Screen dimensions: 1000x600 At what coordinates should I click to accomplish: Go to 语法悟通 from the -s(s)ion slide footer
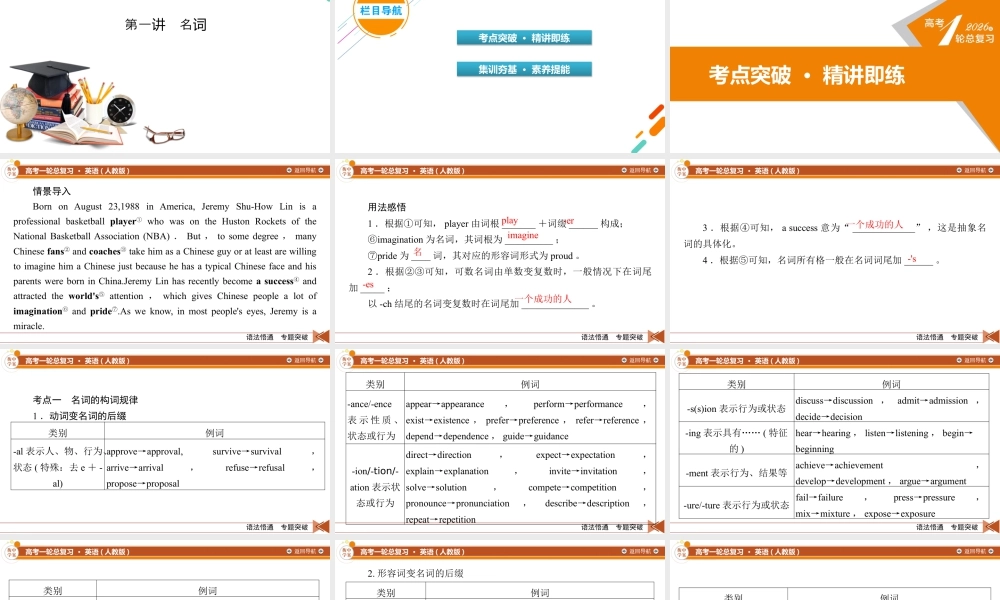click(930, 527)
